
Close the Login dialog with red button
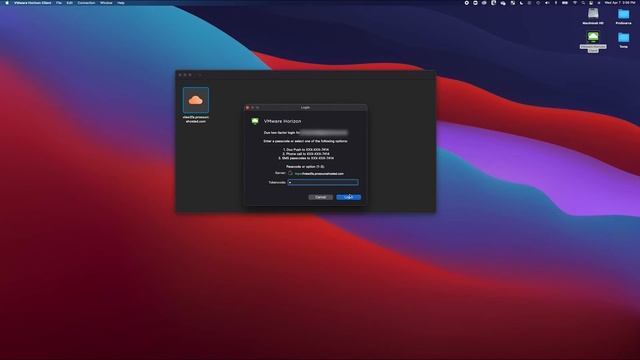coord(247,107)
